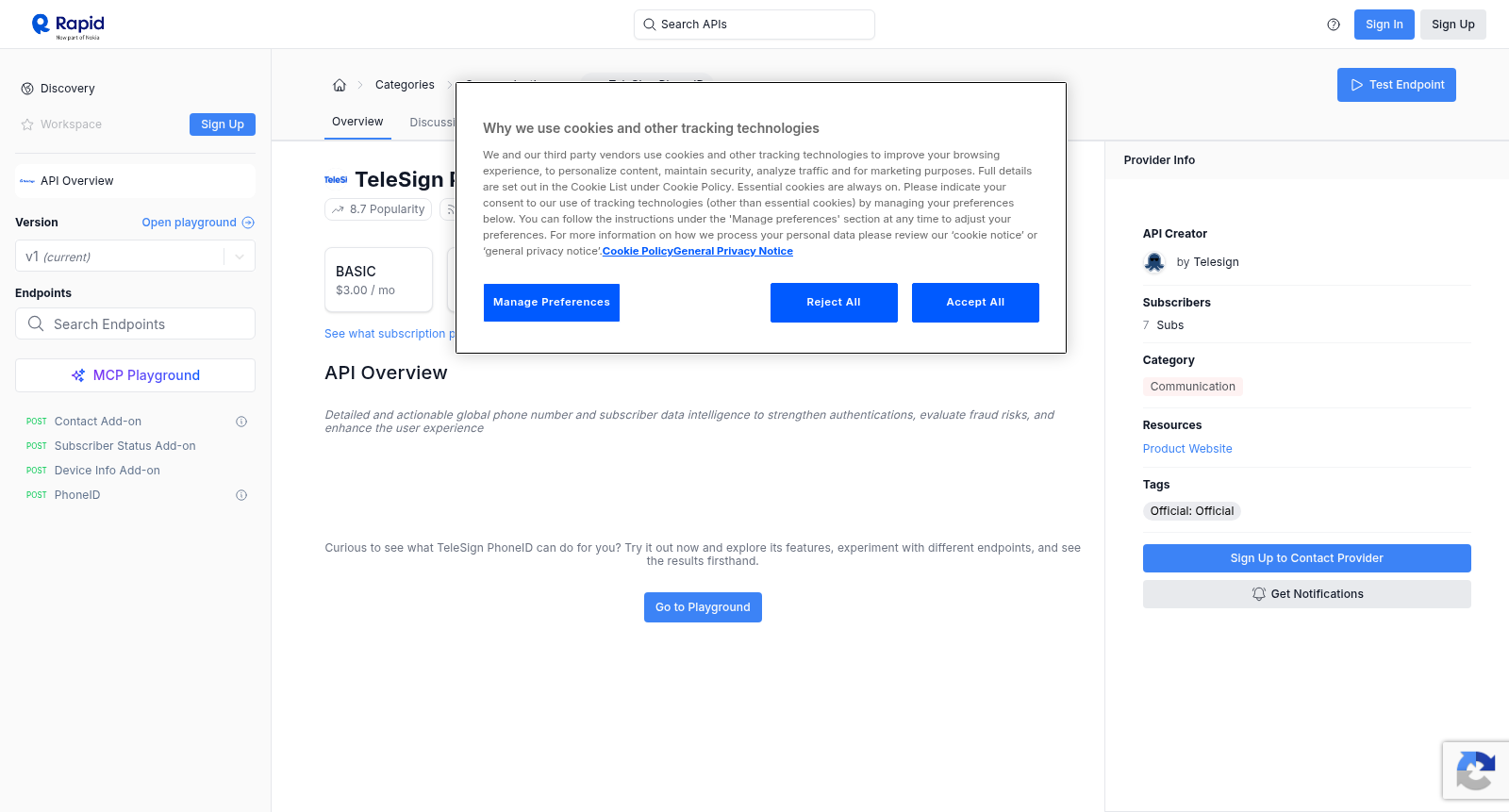Screen dimensions: 1509x812
Task: Open the Product Website link
Action: [x=1187, y=449]
